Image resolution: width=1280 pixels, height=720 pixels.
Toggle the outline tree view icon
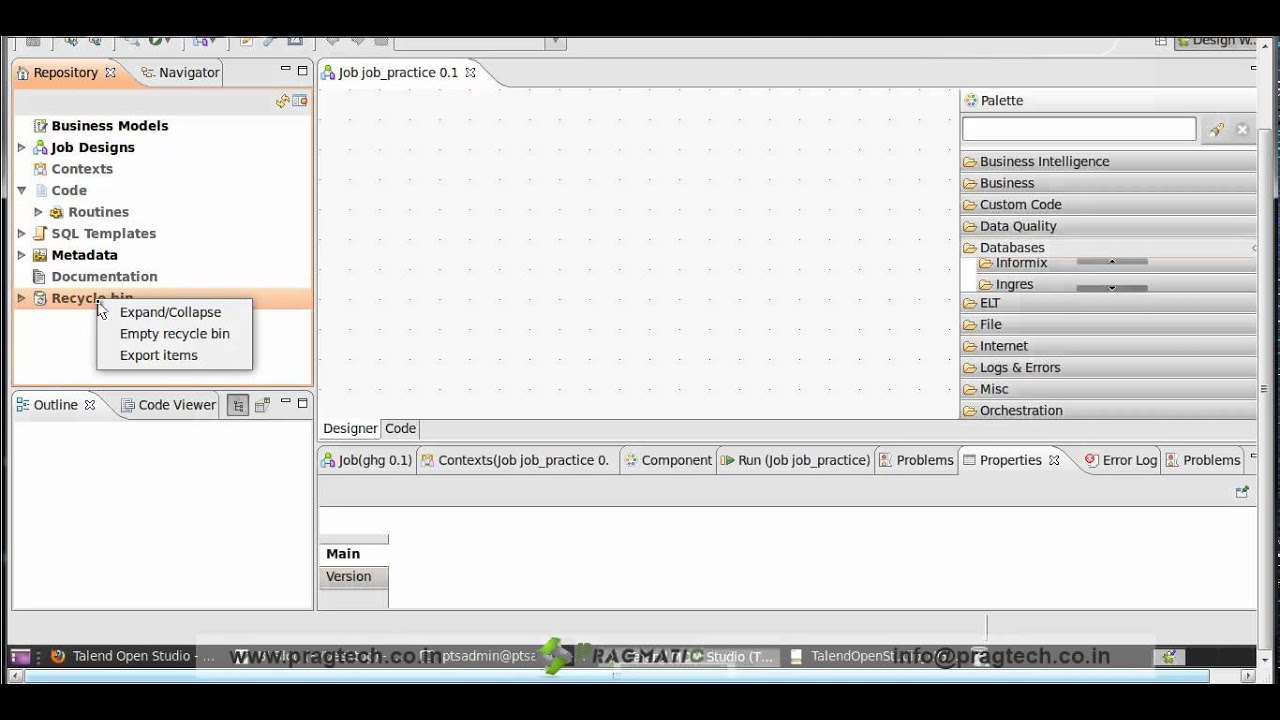(238, 405)
